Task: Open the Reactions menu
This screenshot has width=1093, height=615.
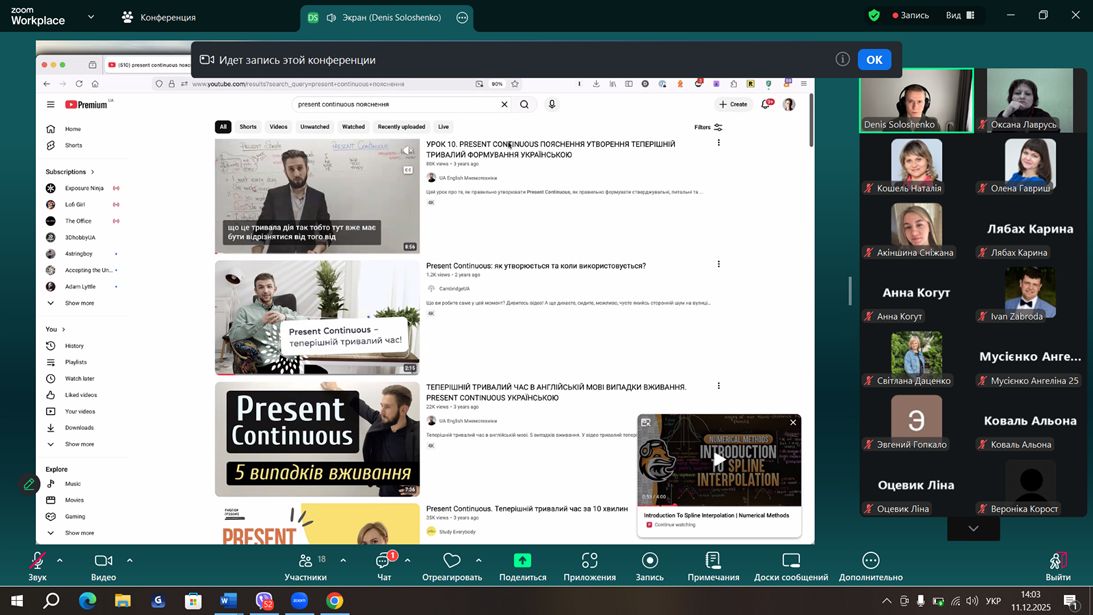Action: 451,561
